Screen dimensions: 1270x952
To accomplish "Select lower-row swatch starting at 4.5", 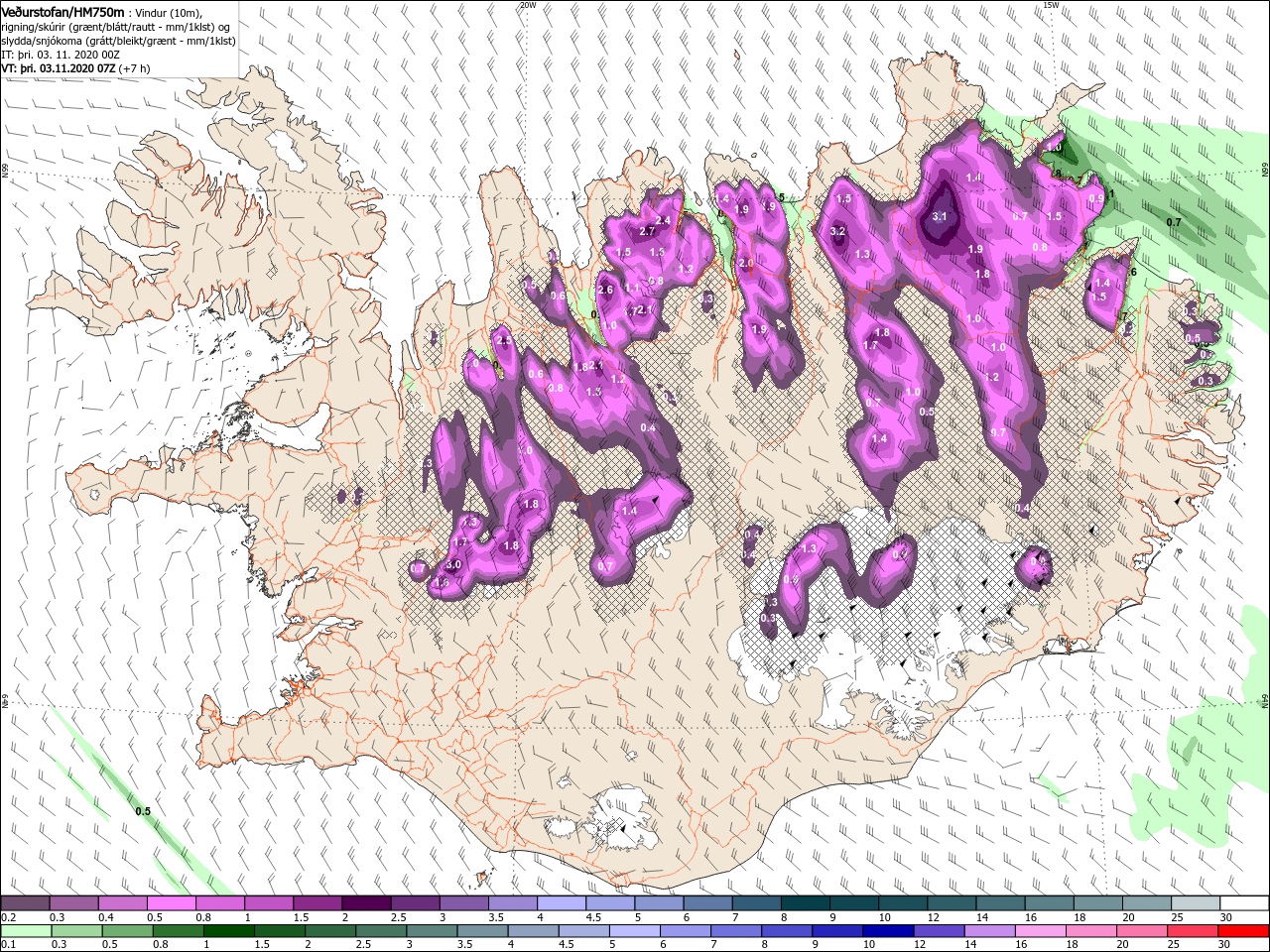I will pyautogui.click(x=583, y=931).
